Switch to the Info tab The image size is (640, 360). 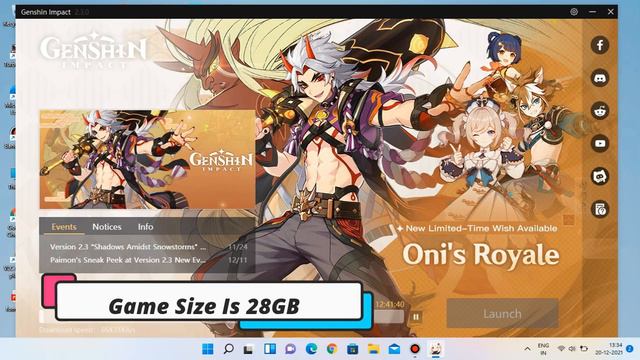coord(145,227)
